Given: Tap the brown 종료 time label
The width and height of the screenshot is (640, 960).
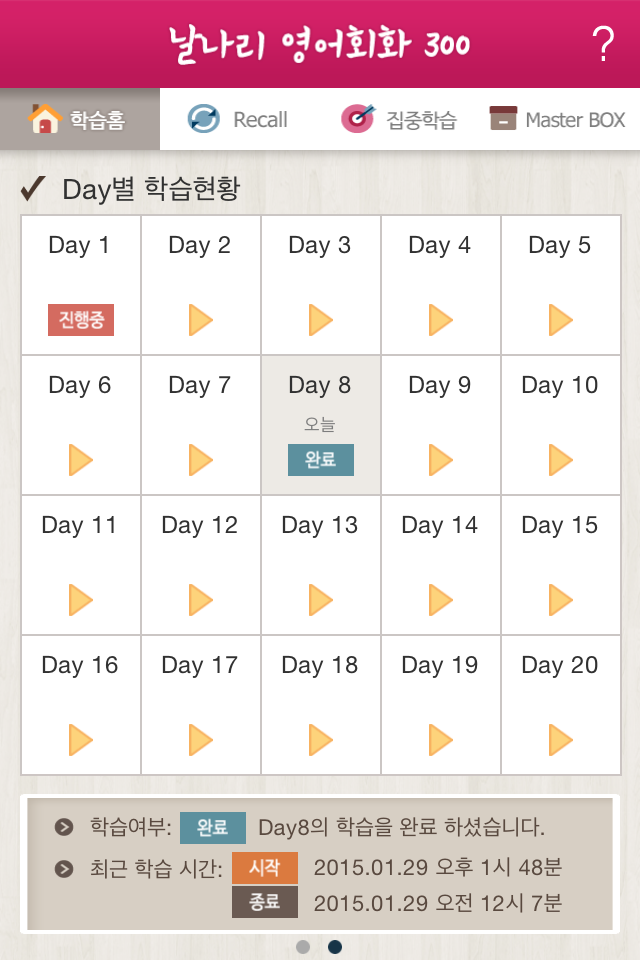Looking at the screenshot, I should tap(265, 903).
